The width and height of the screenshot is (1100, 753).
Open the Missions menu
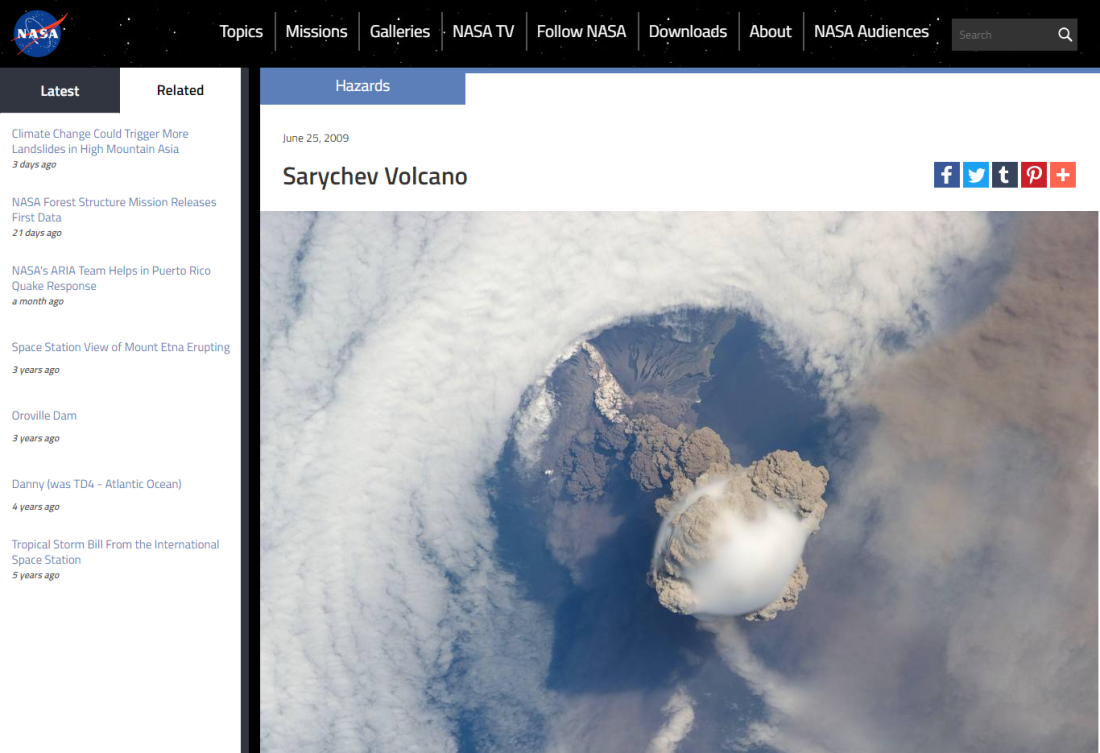pyautogui.click(x=316, y=32)
